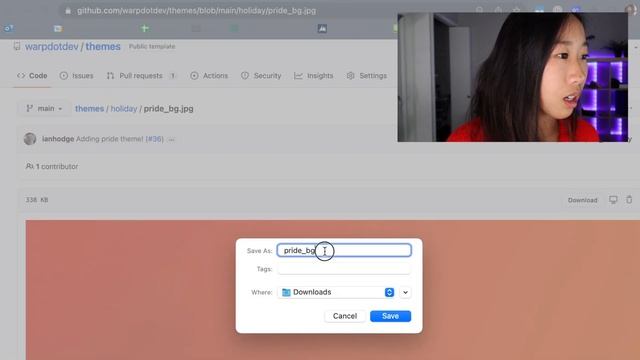Open the Pull requests tab
Screen dimensions: 640x360
click(x=141, y=76)
